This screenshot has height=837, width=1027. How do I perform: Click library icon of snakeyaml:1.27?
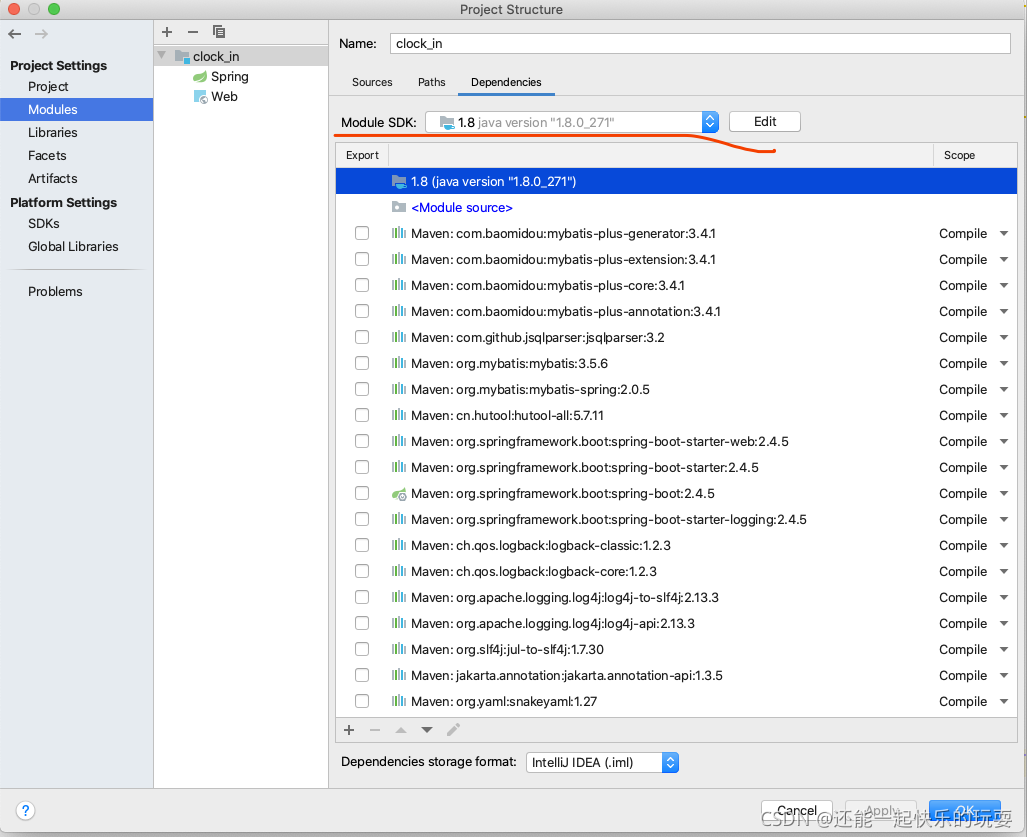(x=399, y=701)
